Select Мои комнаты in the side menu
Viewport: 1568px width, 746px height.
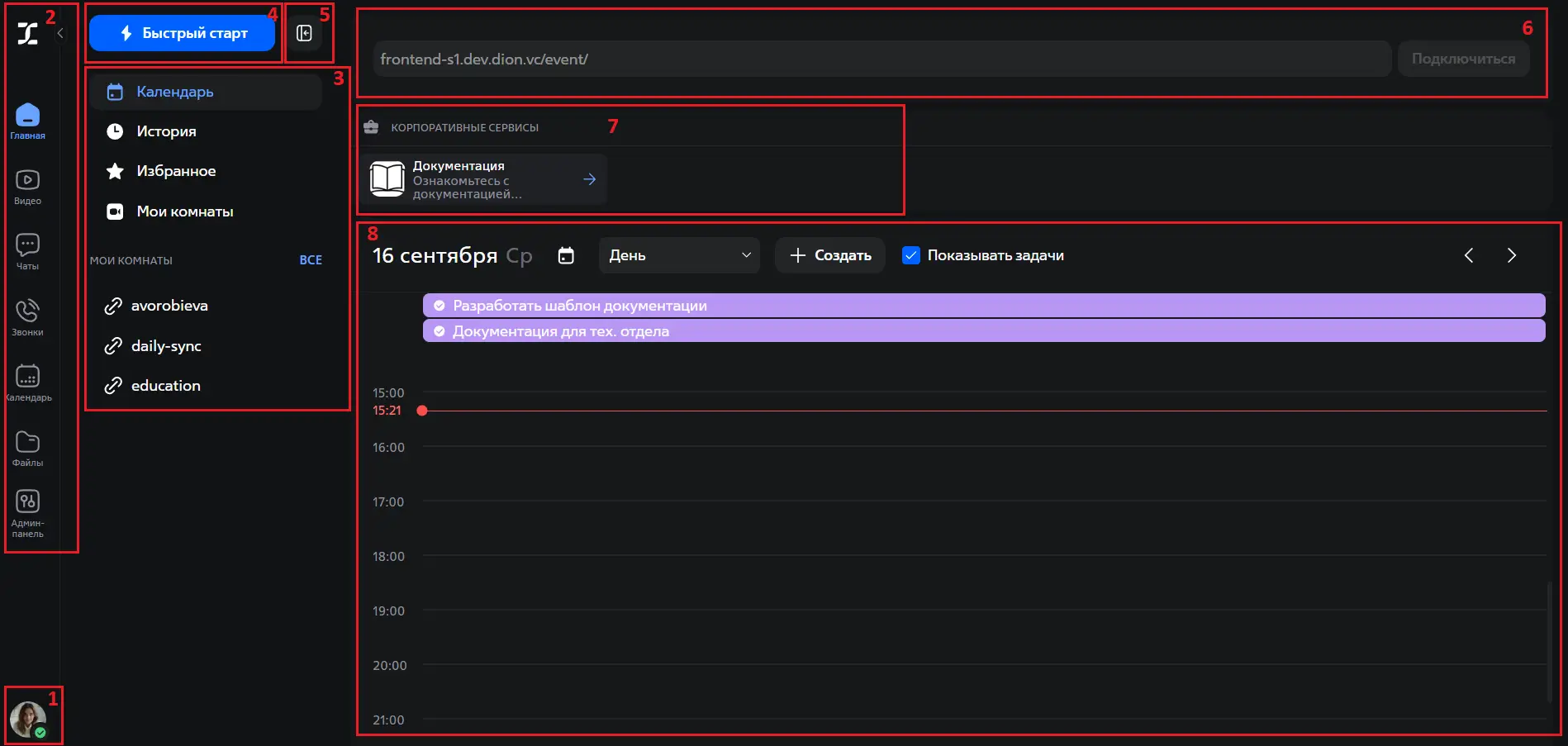click(206, 211)
